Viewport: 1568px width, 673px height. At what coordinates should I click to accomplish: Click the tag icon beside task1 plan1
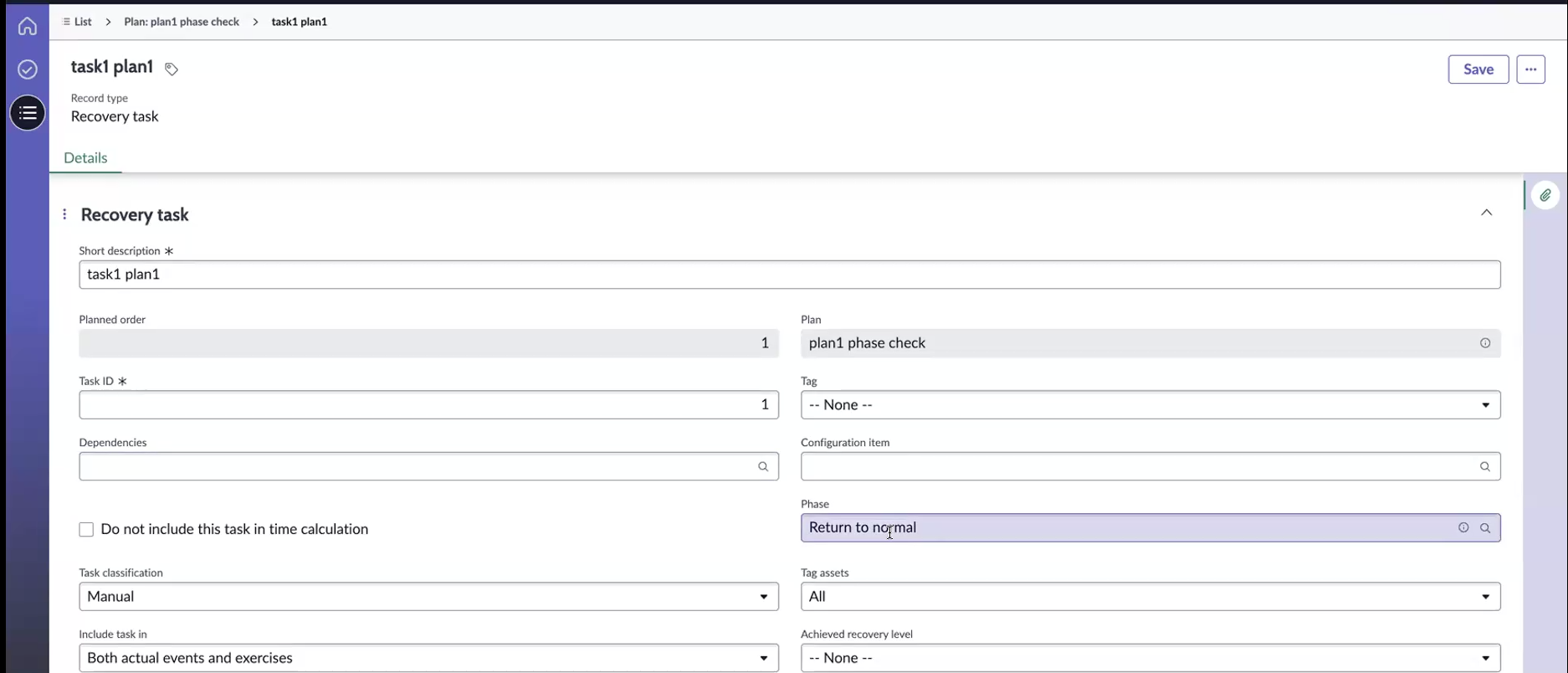tap(172, 69)
